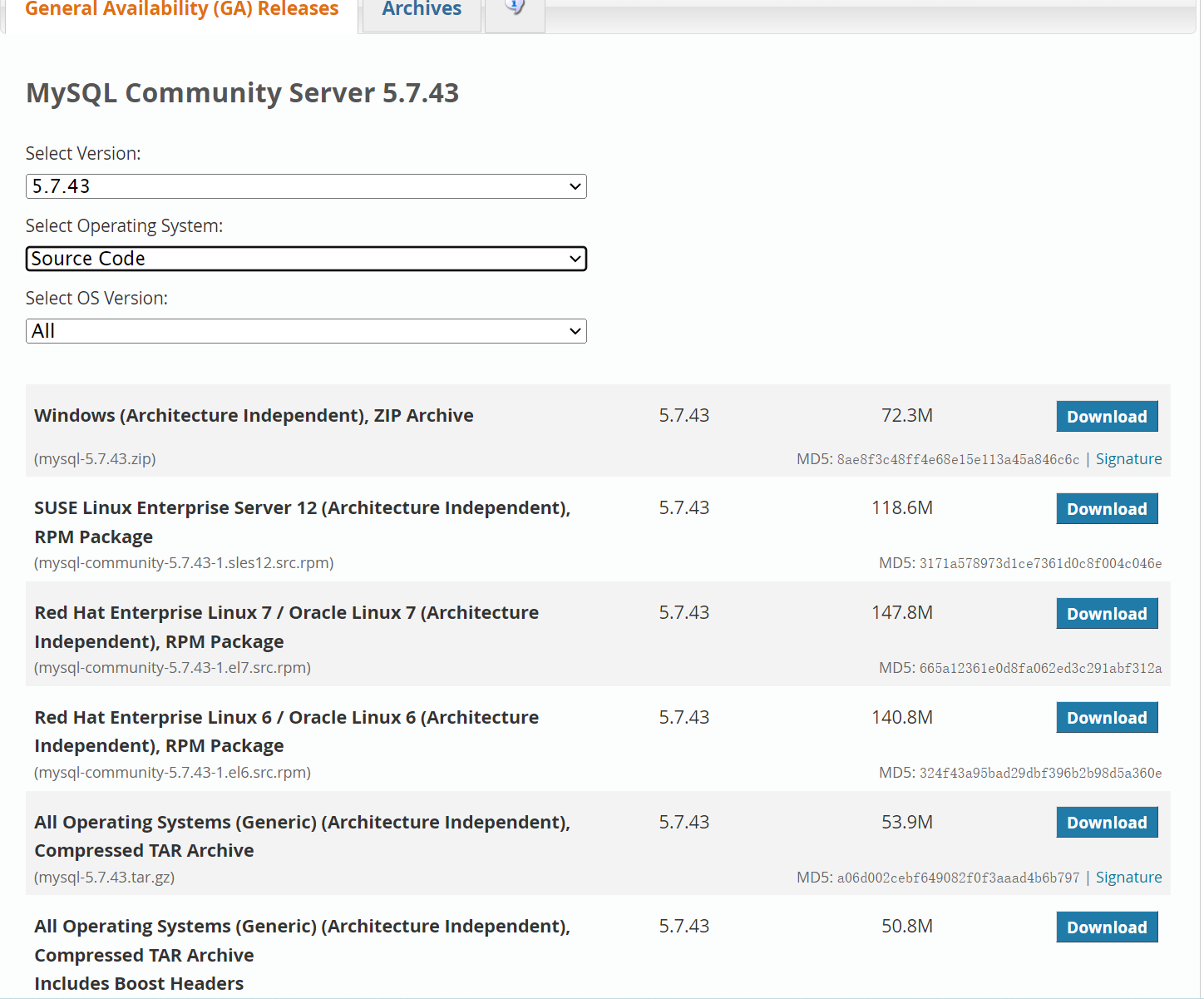Click the Select Operating System label
1204x999 pixels.
124,226
